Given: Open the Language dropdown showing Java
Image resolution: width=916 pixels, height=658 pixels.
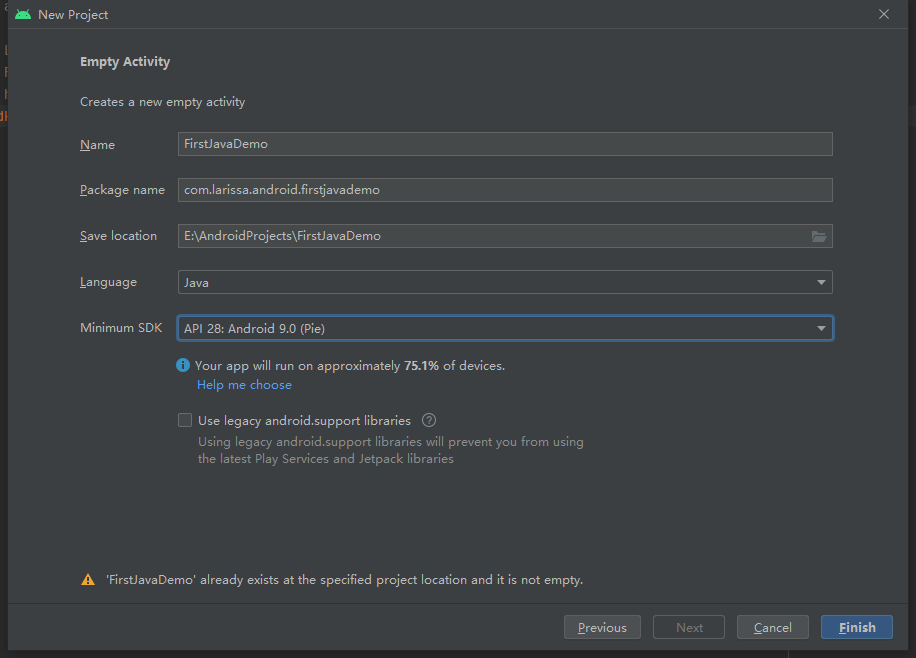Looking at the screenshot, I should point(505,282).
